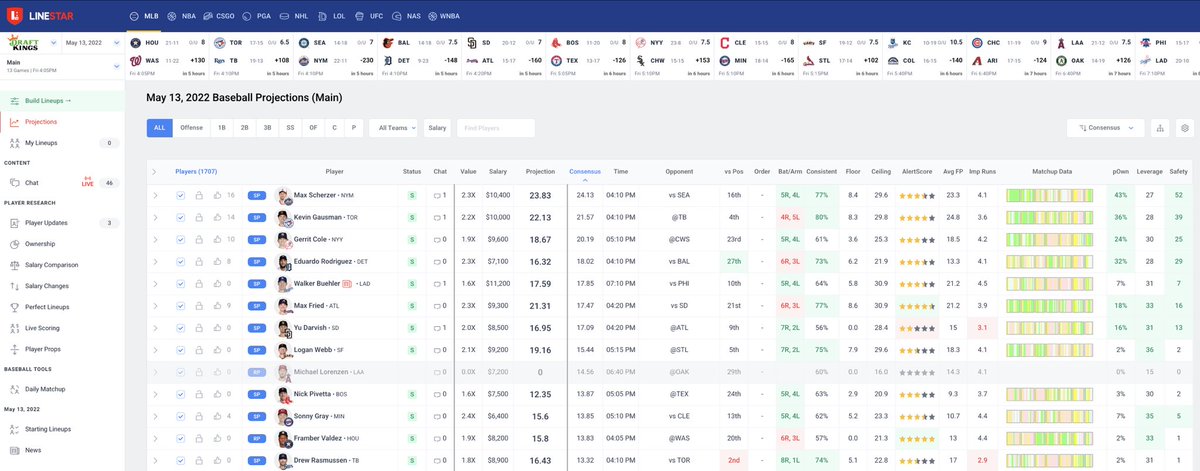Viewport: 1200px width, 471px height.
Task: Open the Main slate dropdown
Action: point(62,65)
